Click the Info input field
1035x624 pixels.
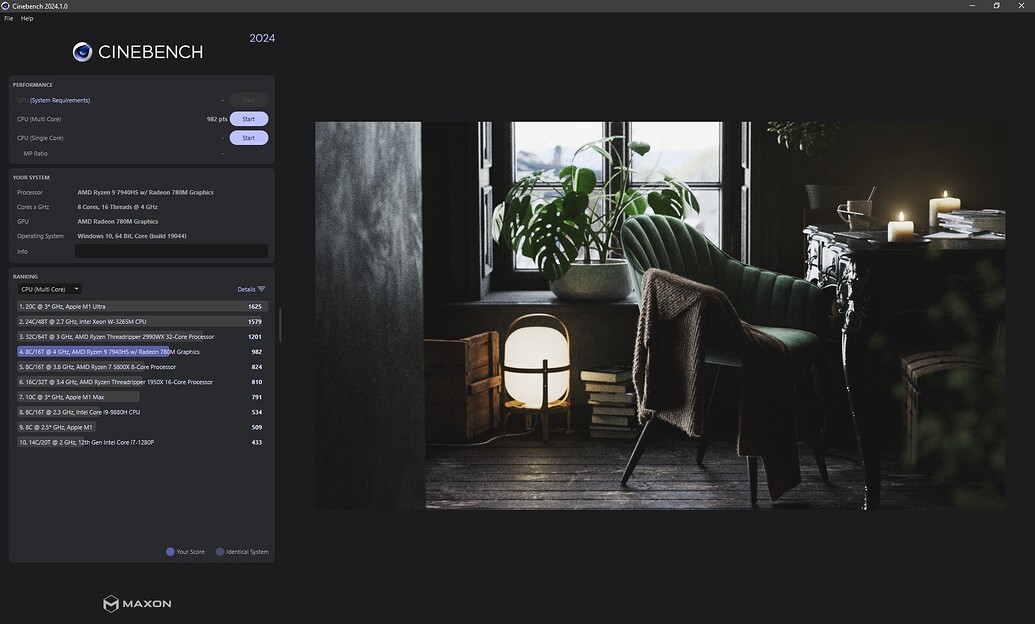coord(172,251)
